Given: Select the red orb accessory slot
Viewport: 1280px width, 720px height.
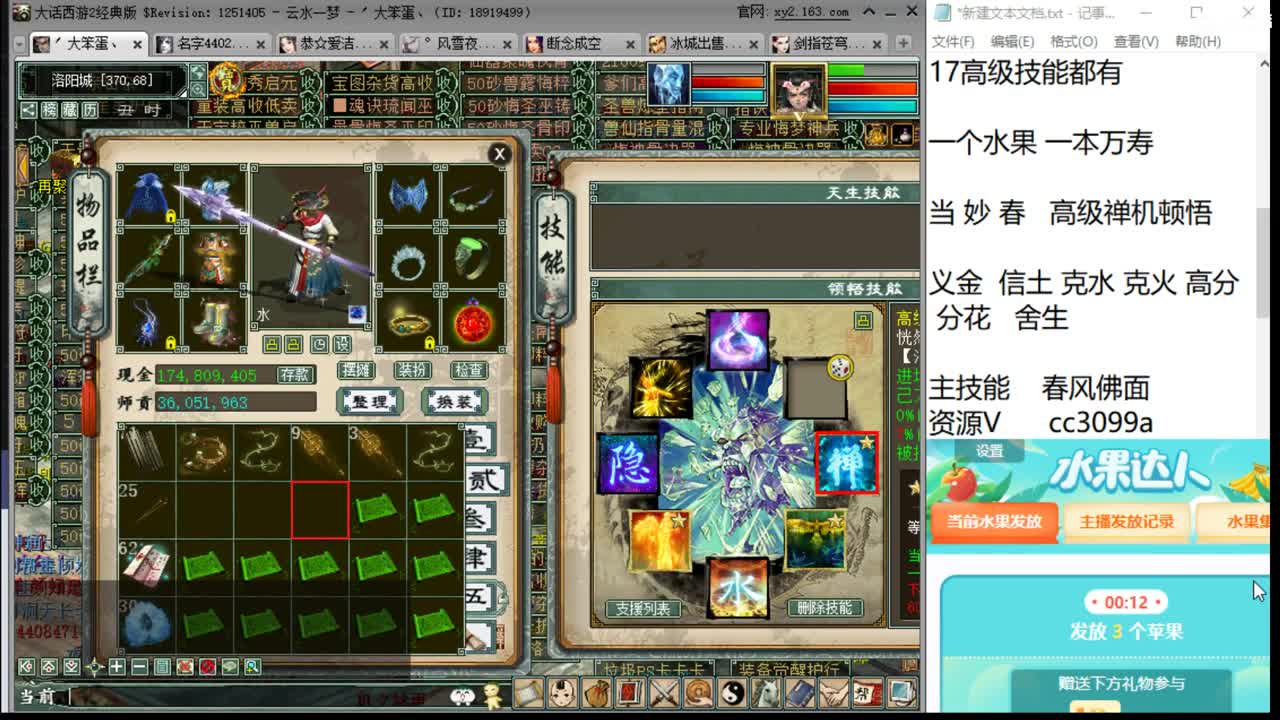Looking at the screenshot, I should tap(473, 321).
